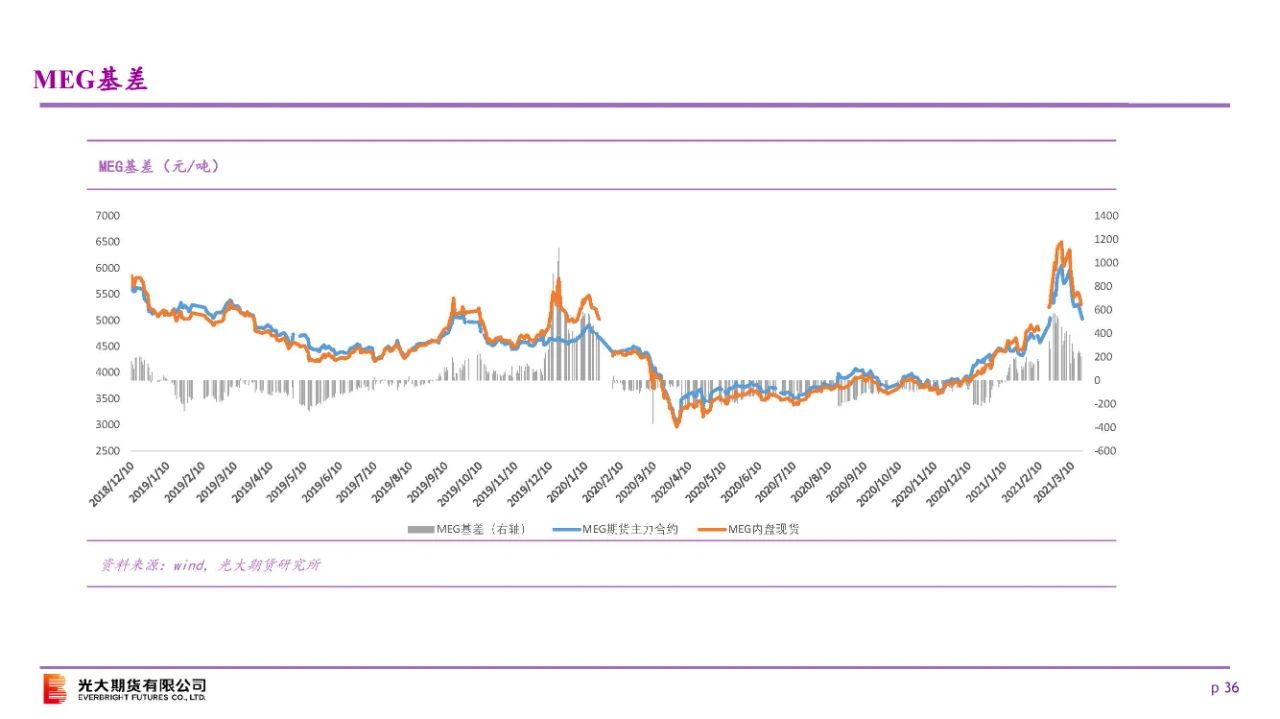The image size is (1280, 719).
Task: Click the blue legend line swatch
Action: (x=566, y=529)
